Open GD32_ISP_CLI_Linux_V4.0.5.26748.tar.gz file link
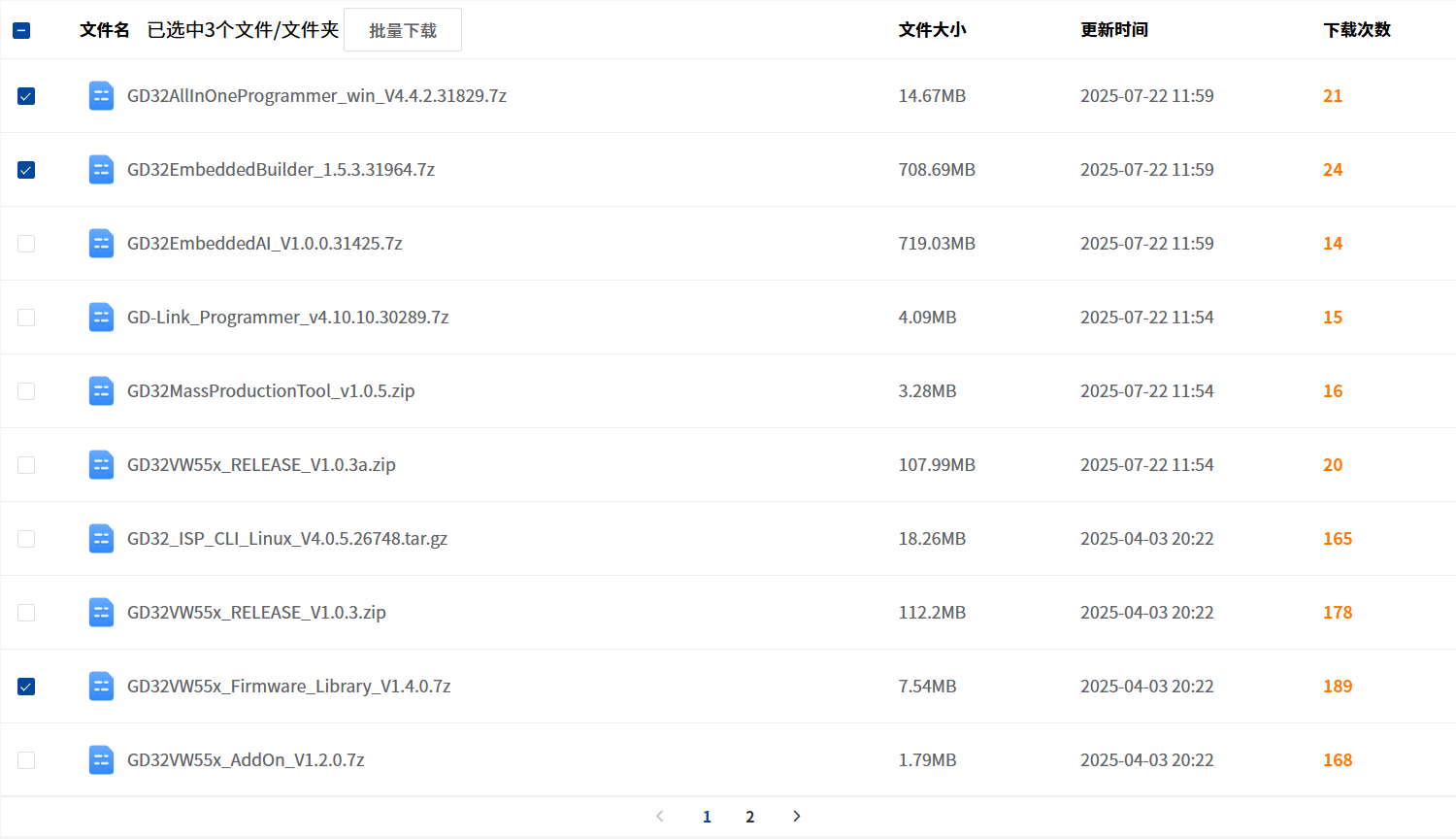Screen dimensions: 1456x839 [287, 539]
